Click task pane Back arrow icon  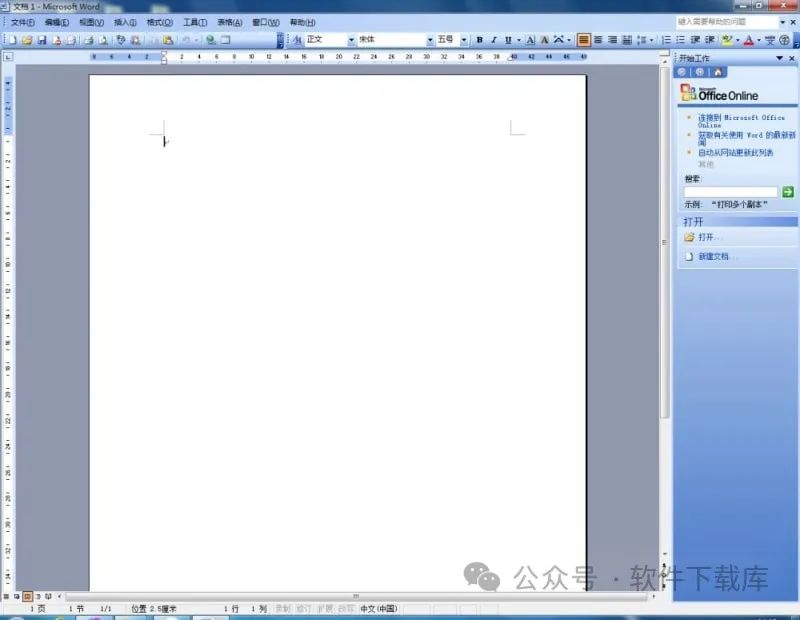682,72
